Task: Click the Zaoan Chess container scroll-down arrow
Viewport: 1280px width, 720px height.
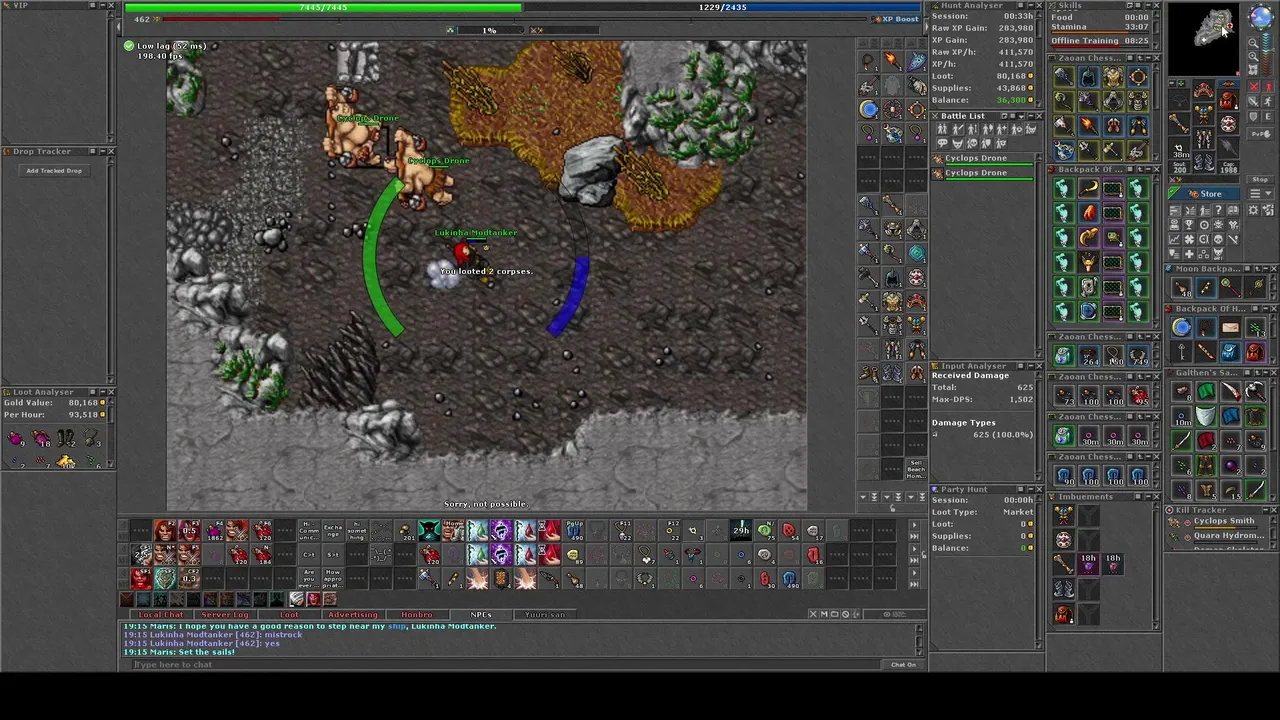Action: click(x=1155, y=155)
